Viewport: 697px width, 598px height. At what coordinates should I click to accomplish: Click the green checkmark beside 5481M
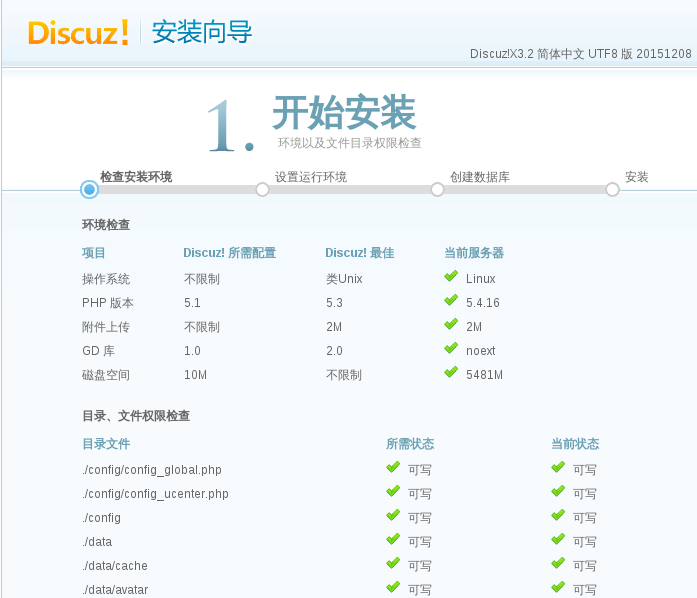tap(451, 373)
